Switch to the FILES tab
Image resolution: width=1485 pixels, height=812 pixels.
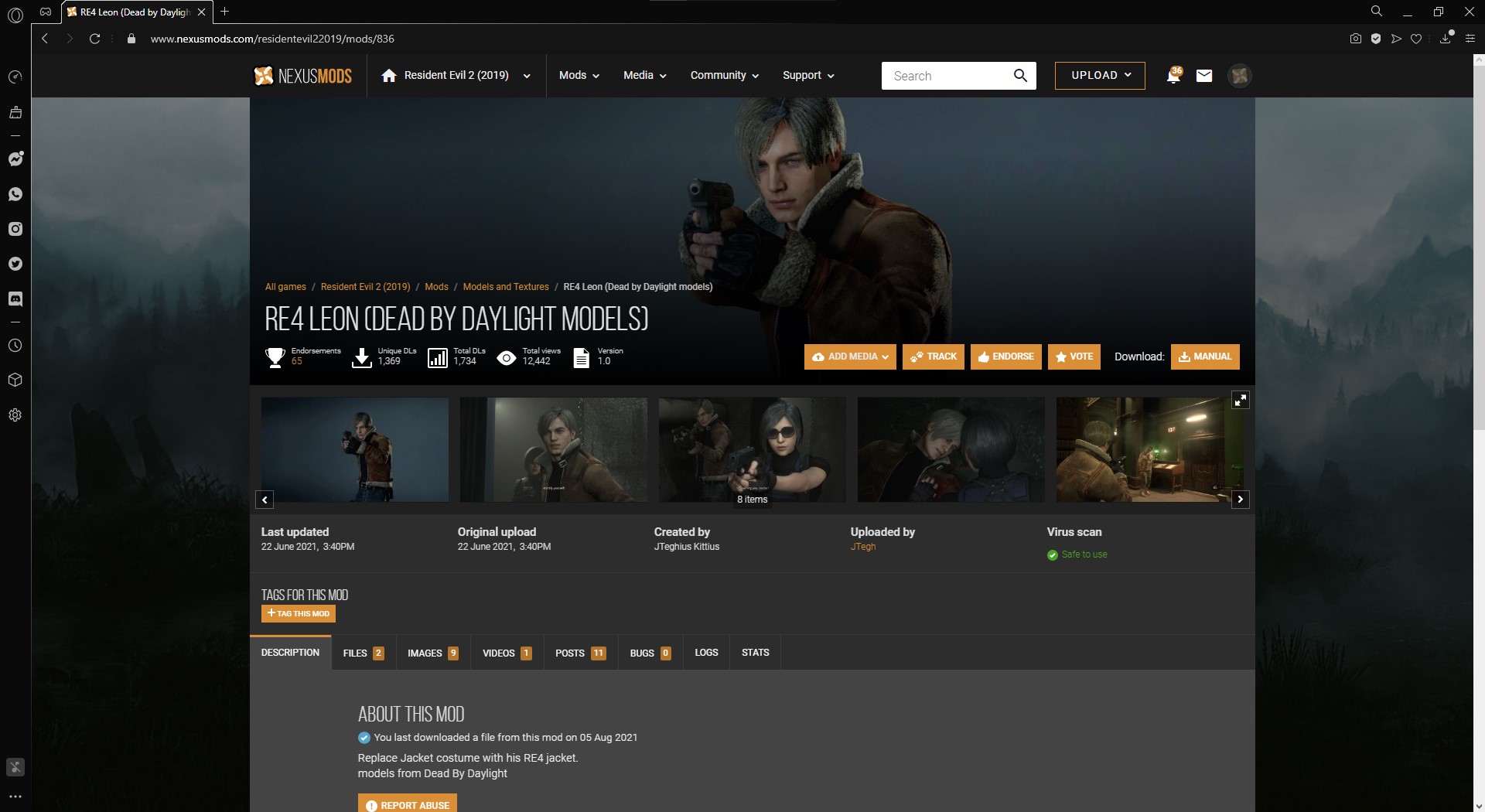coord(364,653)
